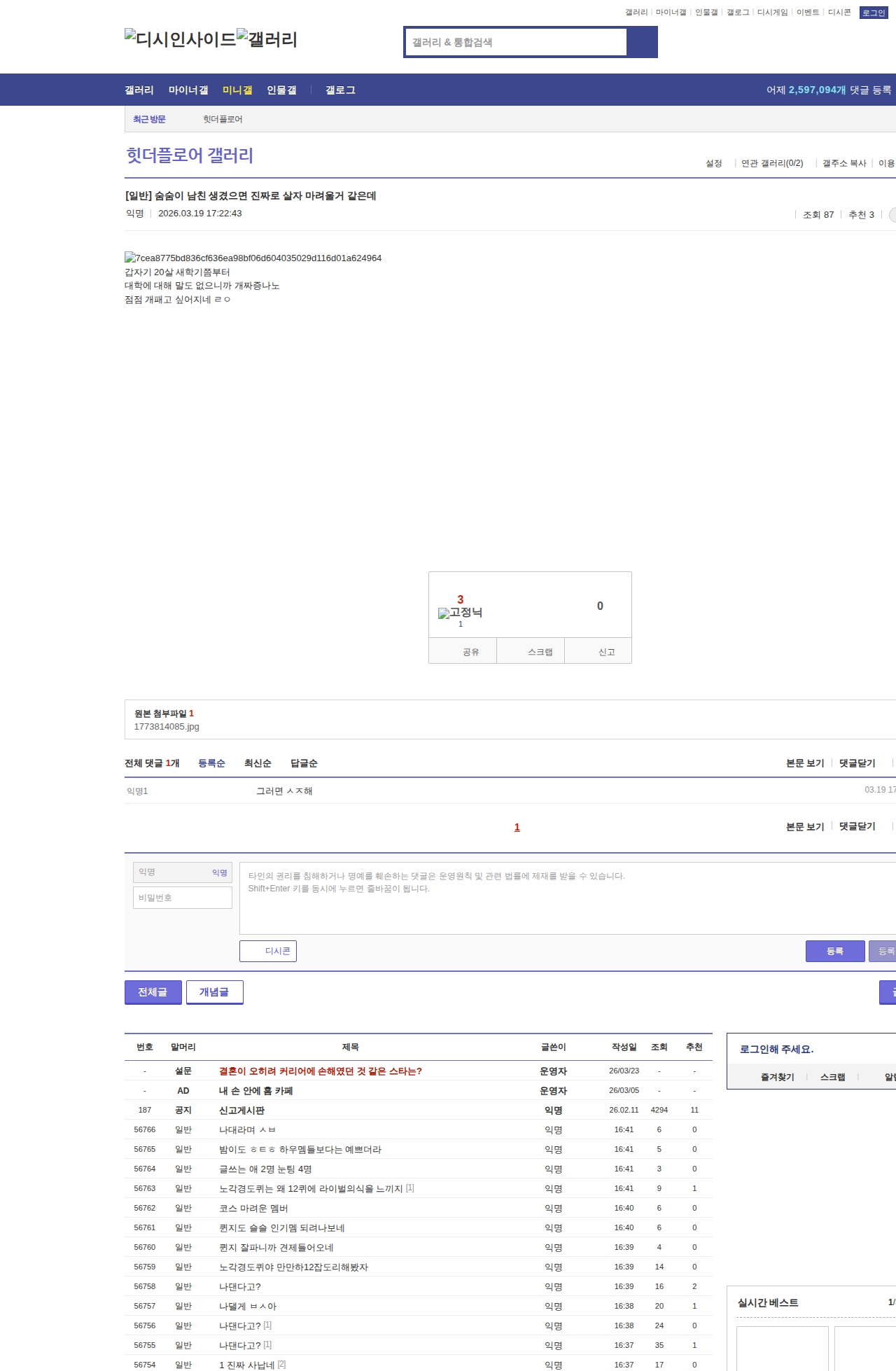The width and height of the screenshot is (896, 1371).
Task: Expand the 연관 갤러리(0/2) list
Action: 772,163
